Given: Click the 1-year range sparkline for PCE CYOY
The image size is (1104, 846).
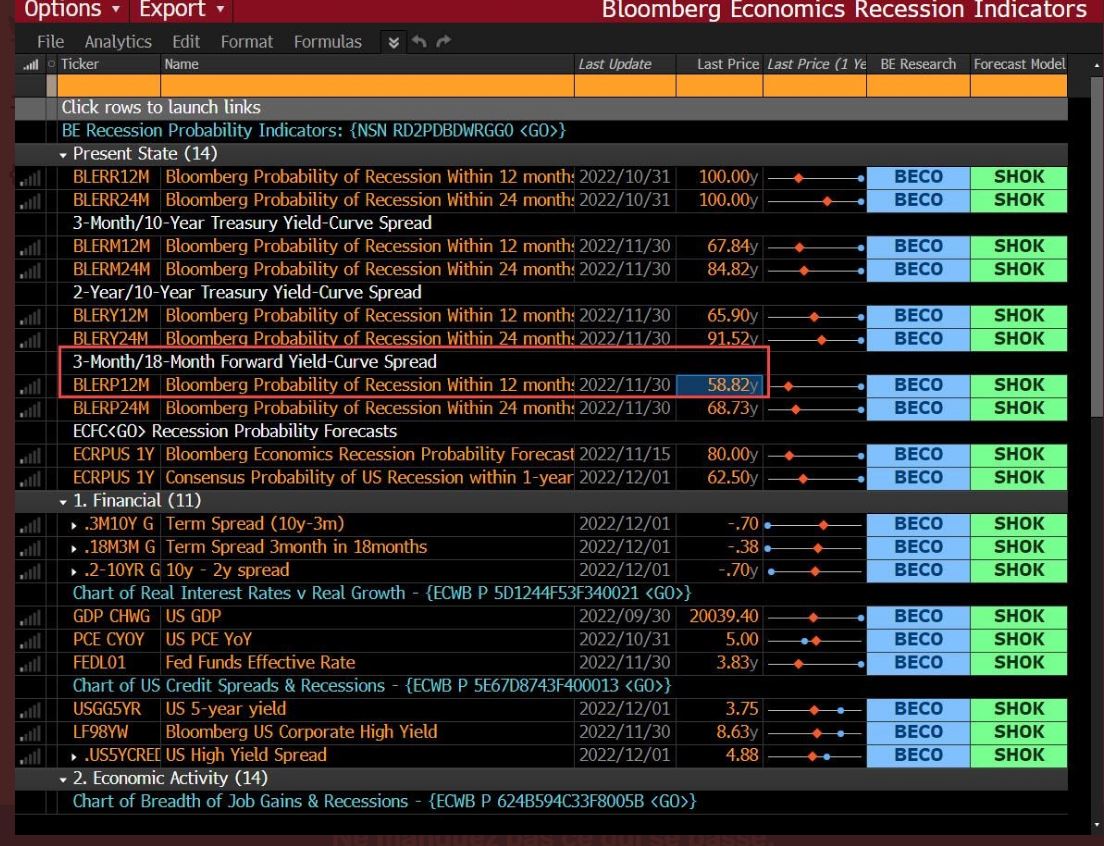Looking at the screenshot, I should pos(815,640).
